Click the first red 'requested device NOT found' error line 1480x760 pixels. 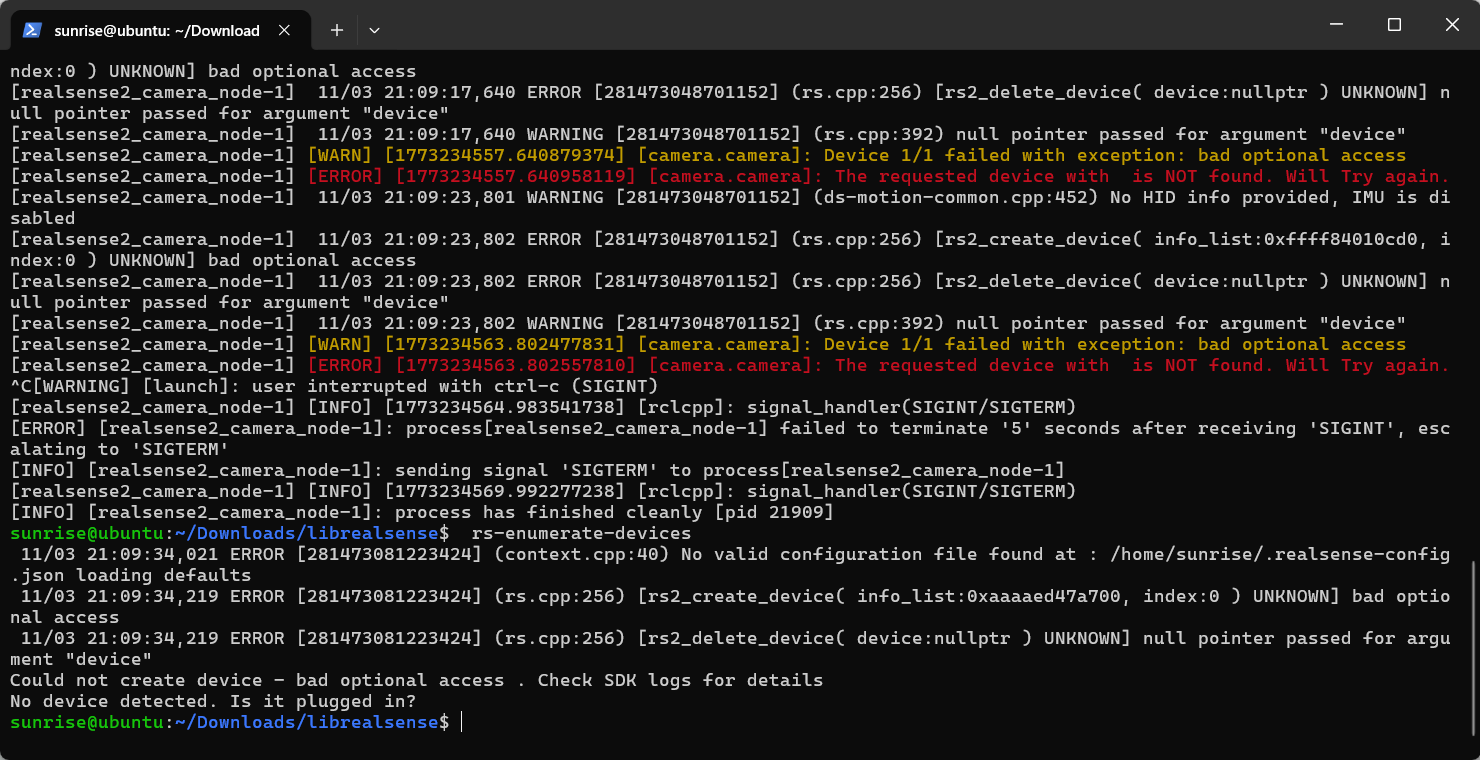tap(730, 176)
